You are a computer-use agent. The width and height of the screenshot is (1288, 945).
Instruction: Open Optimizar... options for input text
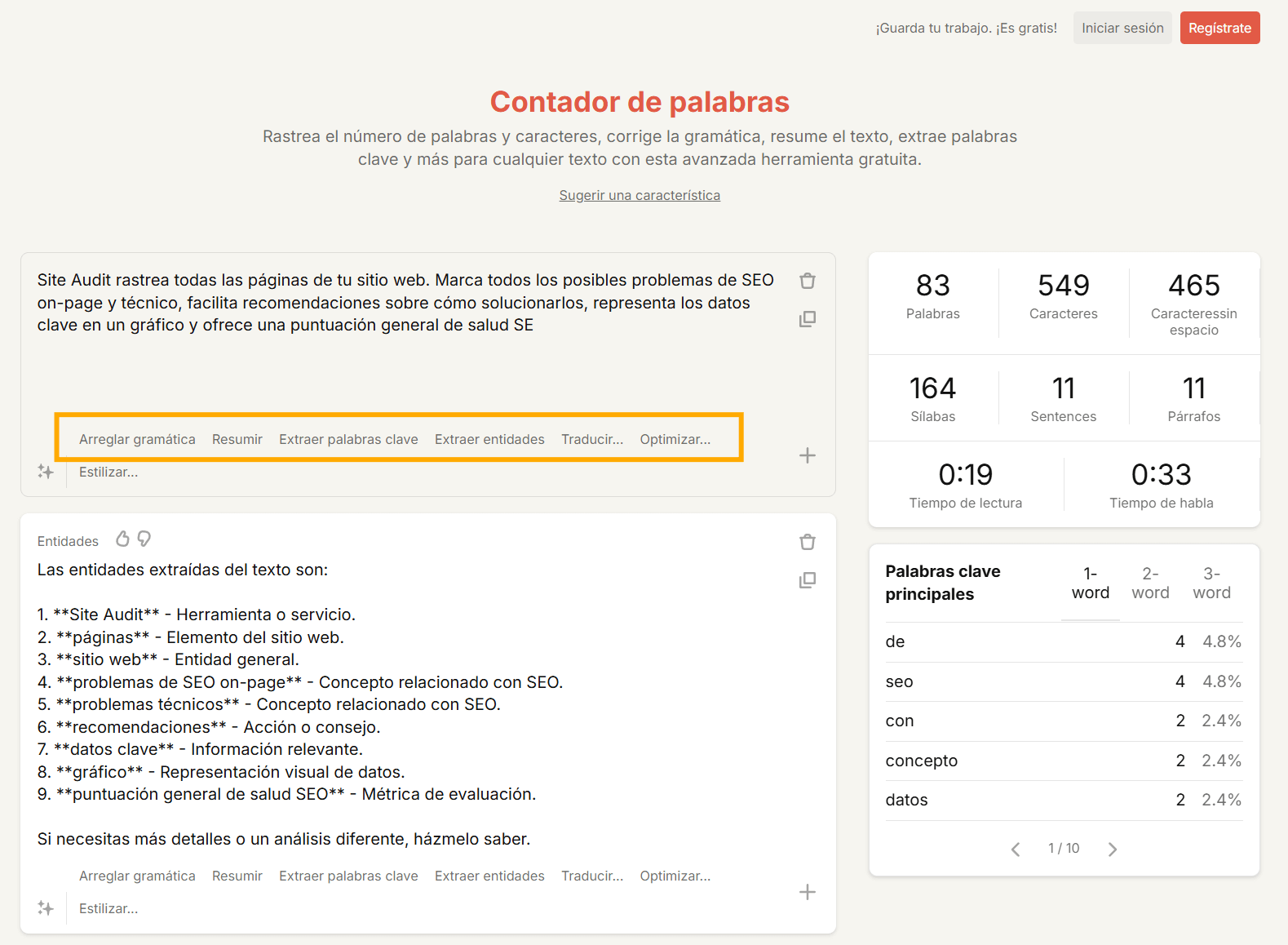[675, 439]
